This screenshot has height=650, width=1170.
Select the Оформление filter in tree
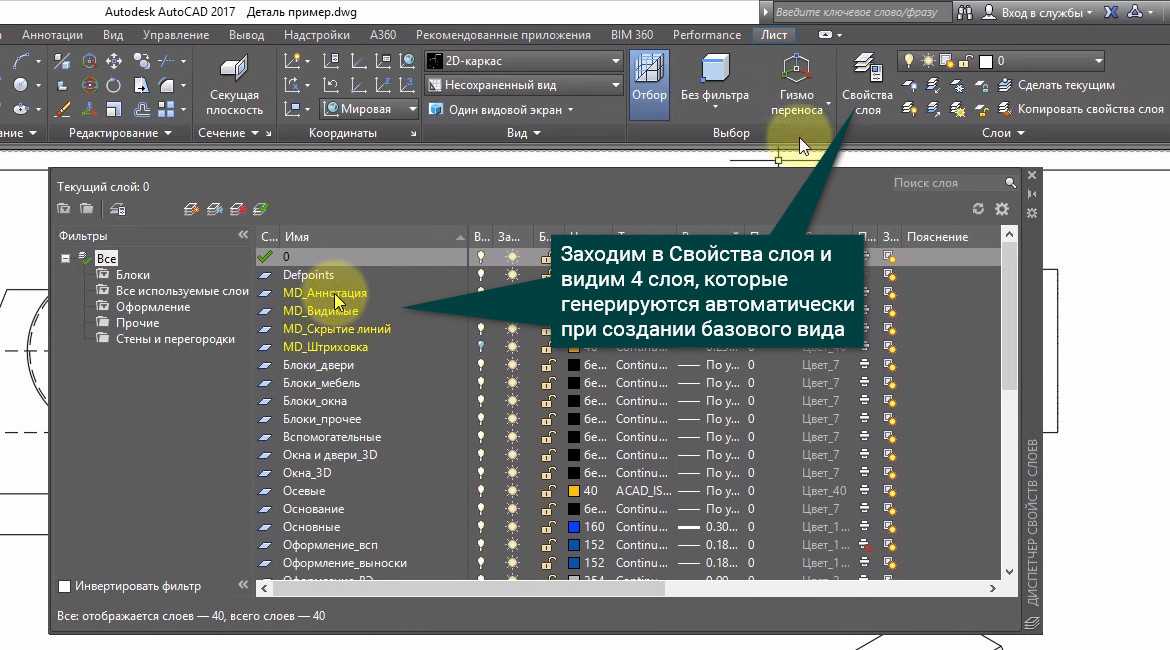(x=153, y=307)
